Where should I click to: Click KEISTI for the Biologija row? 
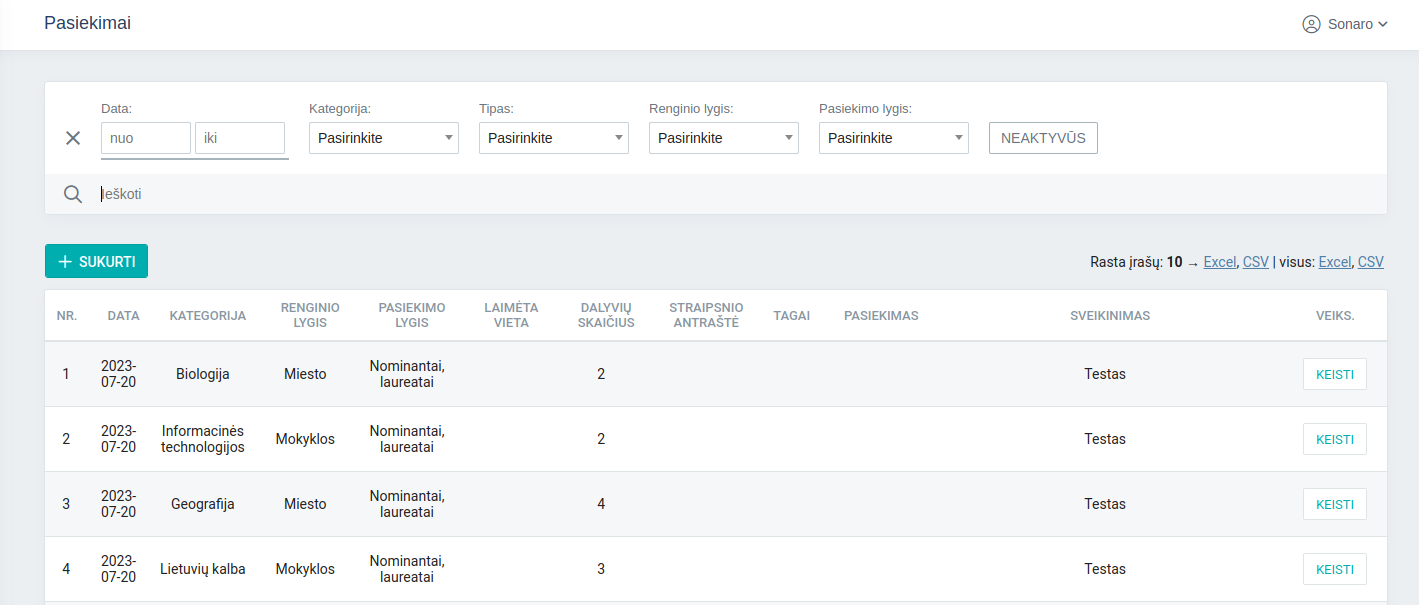(1334, 374)
